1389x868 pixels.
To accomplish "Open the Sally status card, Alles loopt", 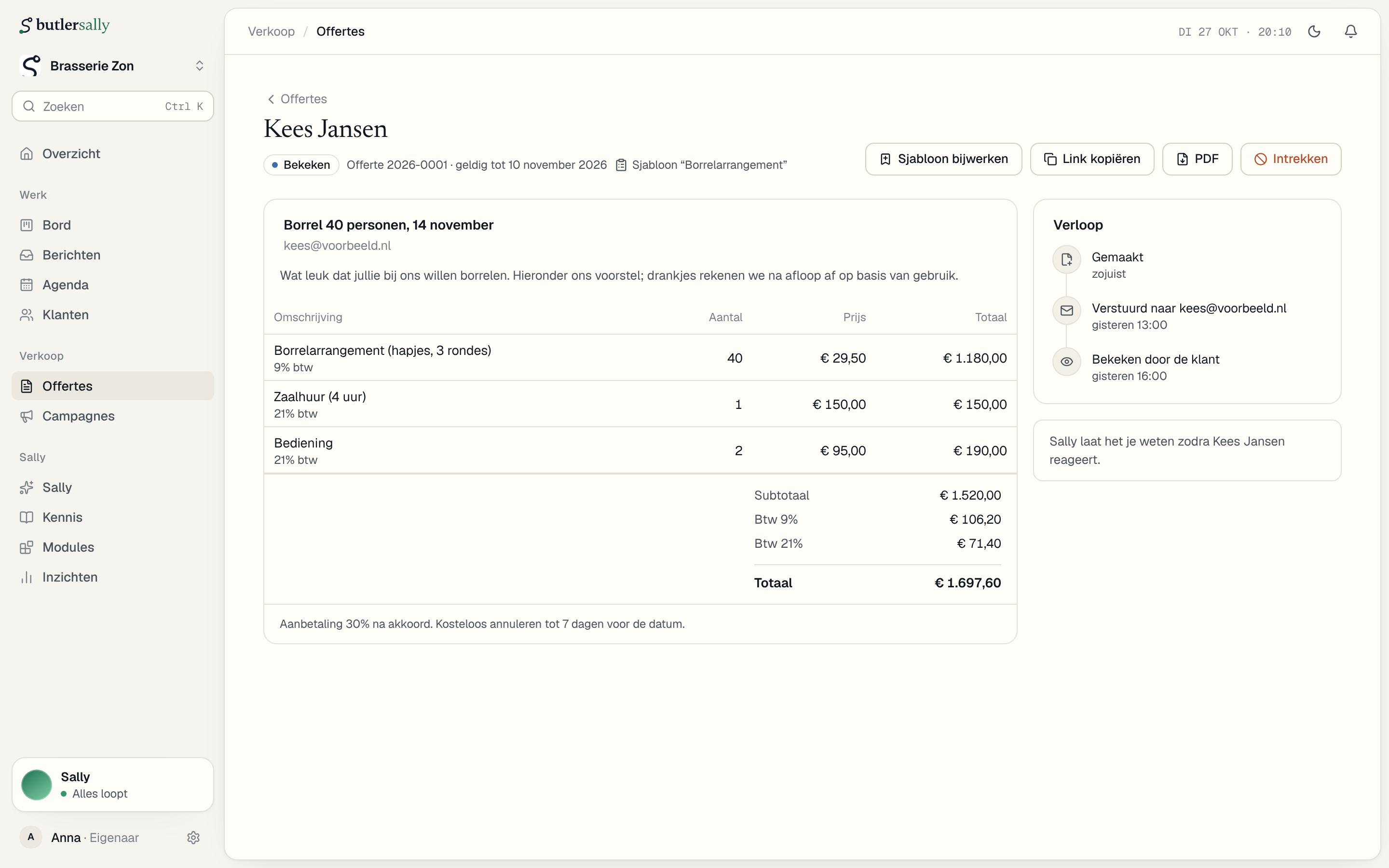I will (112, 785).
